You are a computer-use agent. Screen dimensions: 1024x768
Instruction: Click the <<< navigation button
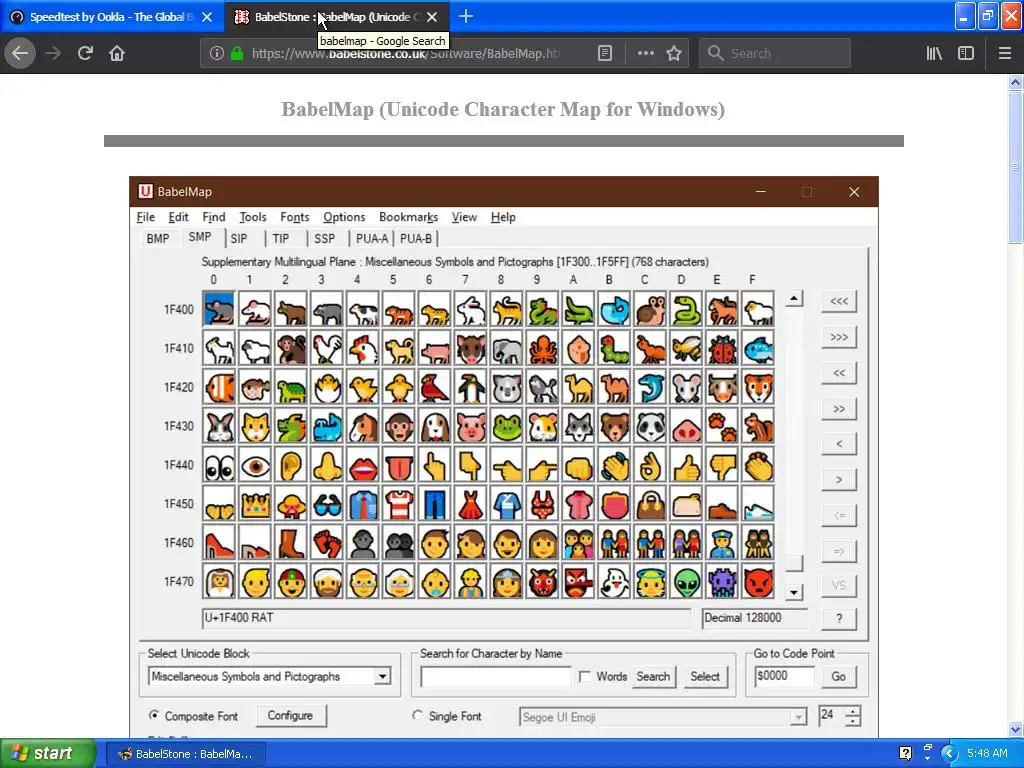pyautogui.click(x=839, y=301)
